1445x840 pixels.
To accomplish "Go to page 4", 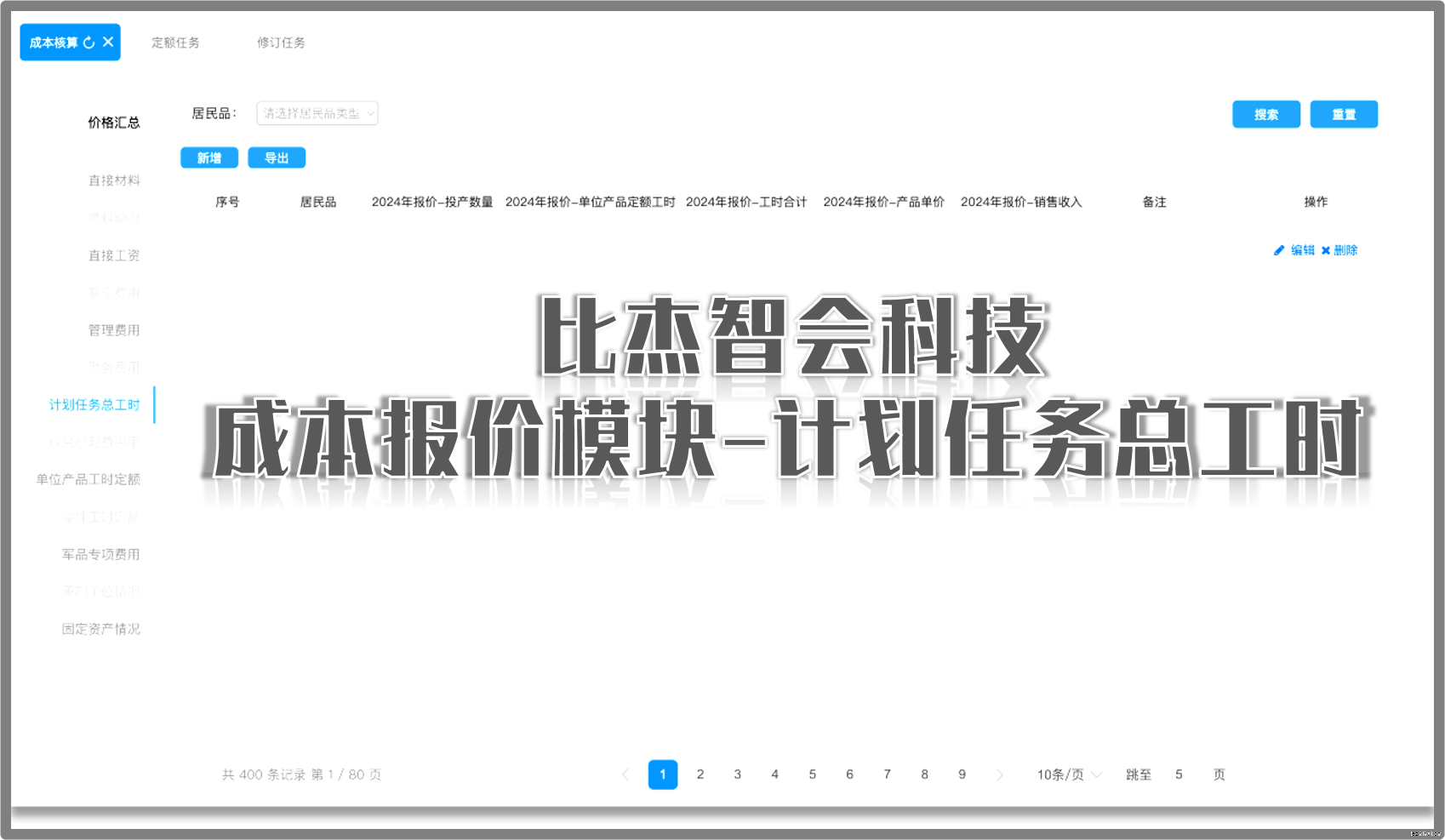I will click(x=775, y=774).
